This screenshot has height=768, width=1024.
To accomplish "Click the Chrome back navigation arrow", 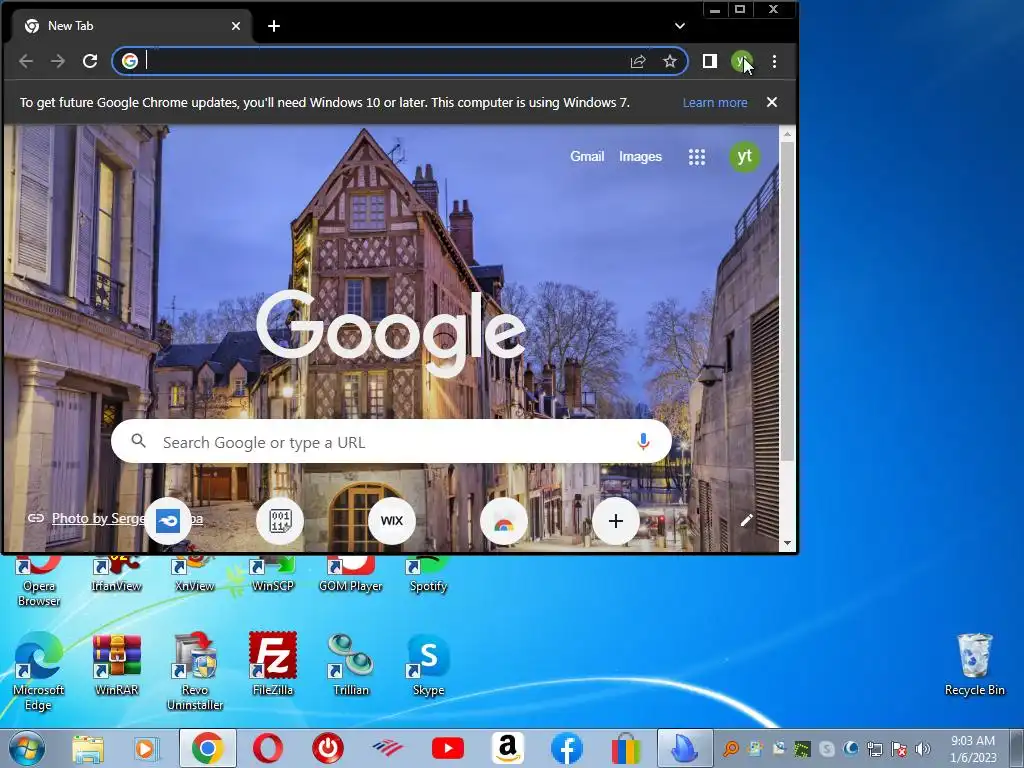I will coord(26,61).
